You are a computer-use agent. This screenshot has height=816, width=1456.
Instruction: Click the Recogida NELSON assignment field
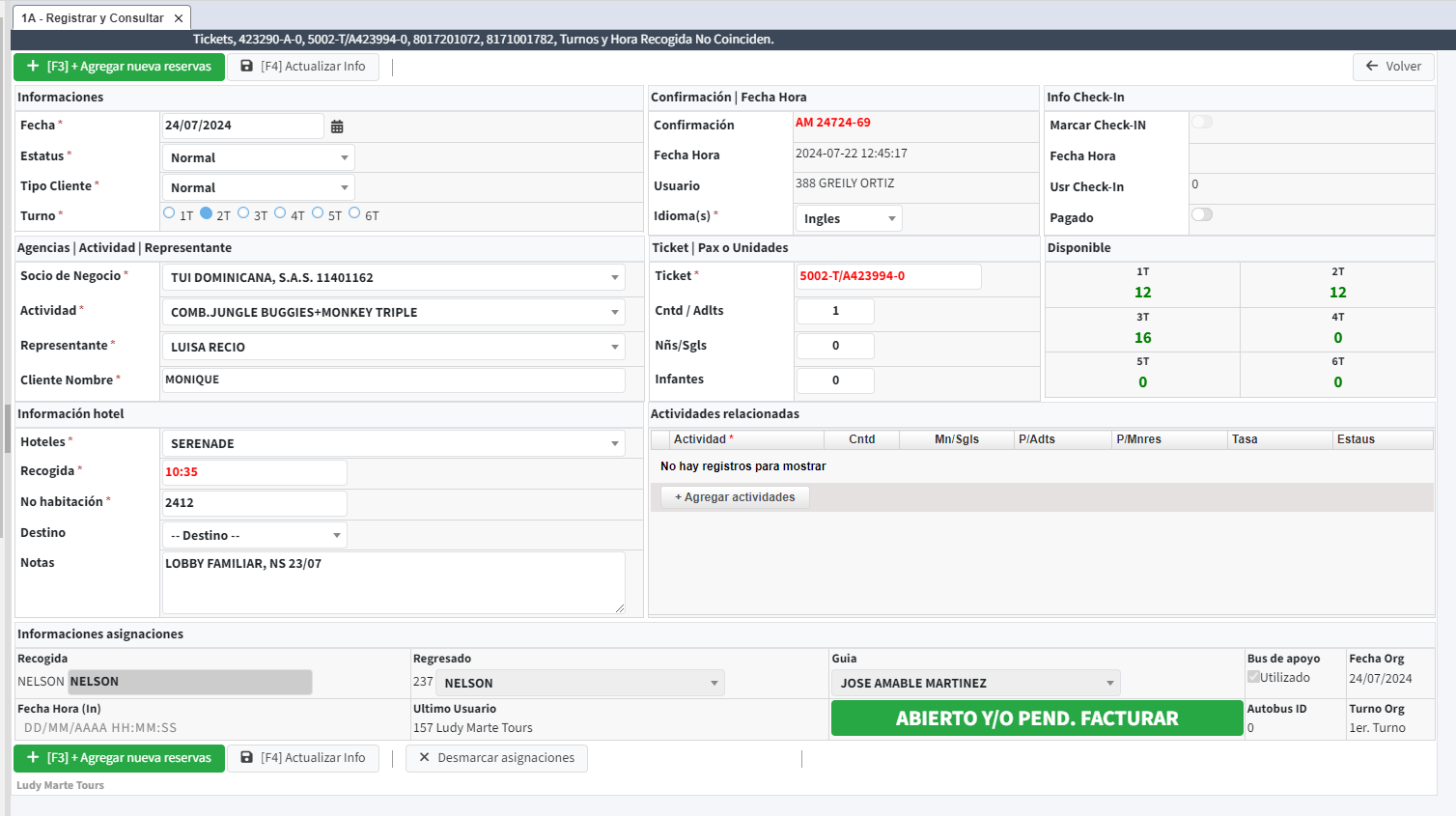click(189, 682)
